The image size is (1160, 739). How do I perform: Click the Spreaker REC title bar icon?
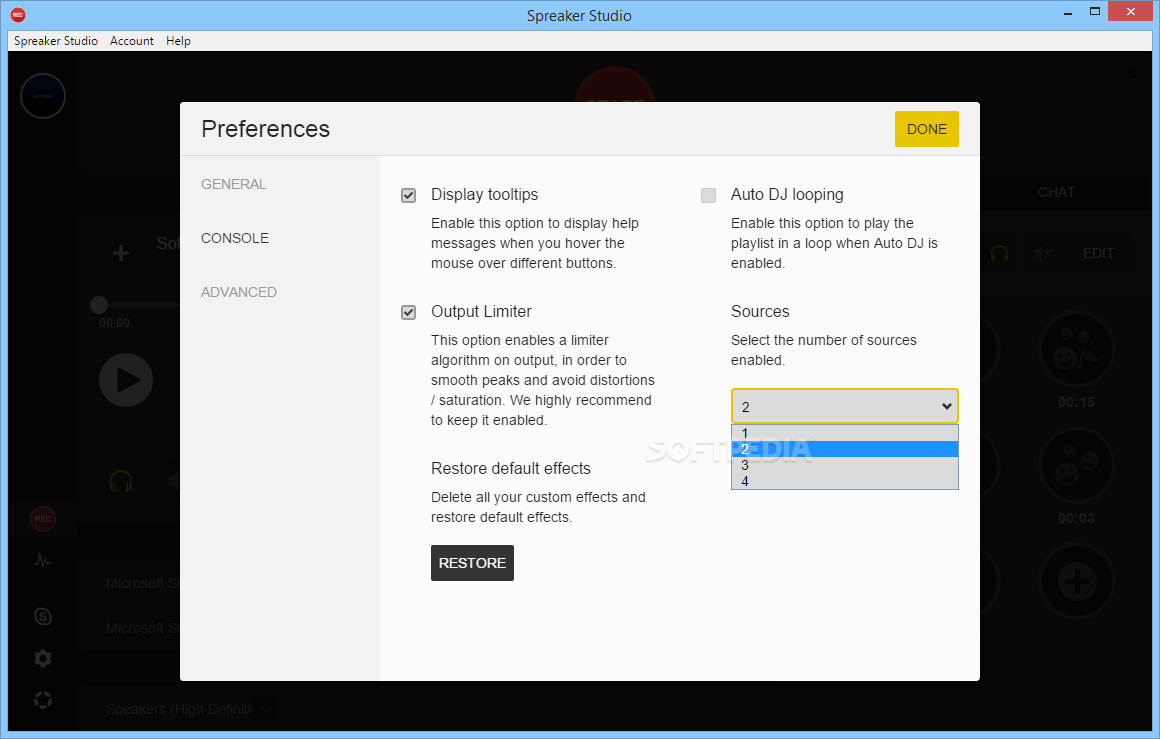(18, 15)
